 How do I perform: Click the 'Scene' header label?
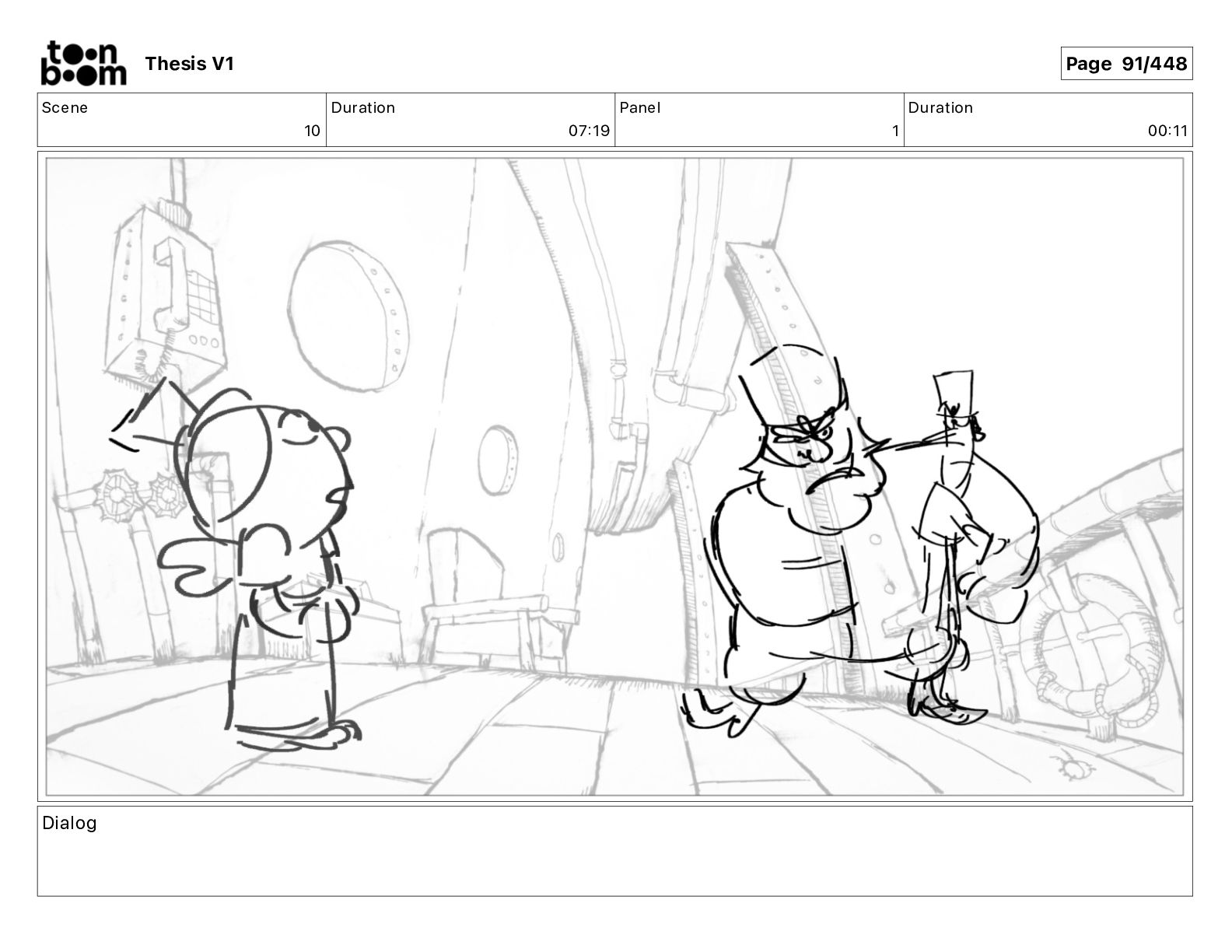[65, 107]
